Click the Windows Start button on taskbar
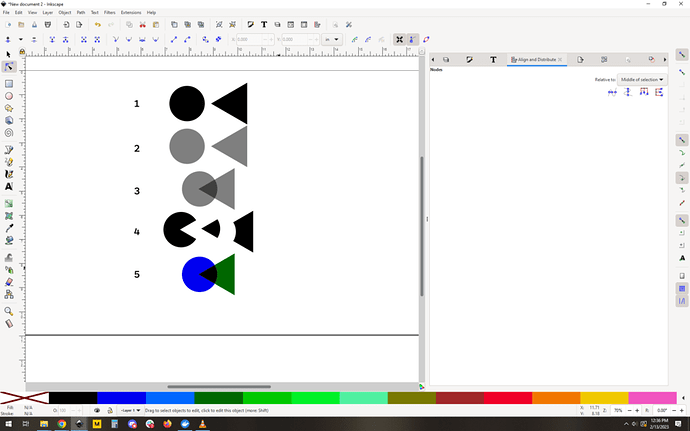The width and height of the screenshot is (690, 431). tap(9, 424)
